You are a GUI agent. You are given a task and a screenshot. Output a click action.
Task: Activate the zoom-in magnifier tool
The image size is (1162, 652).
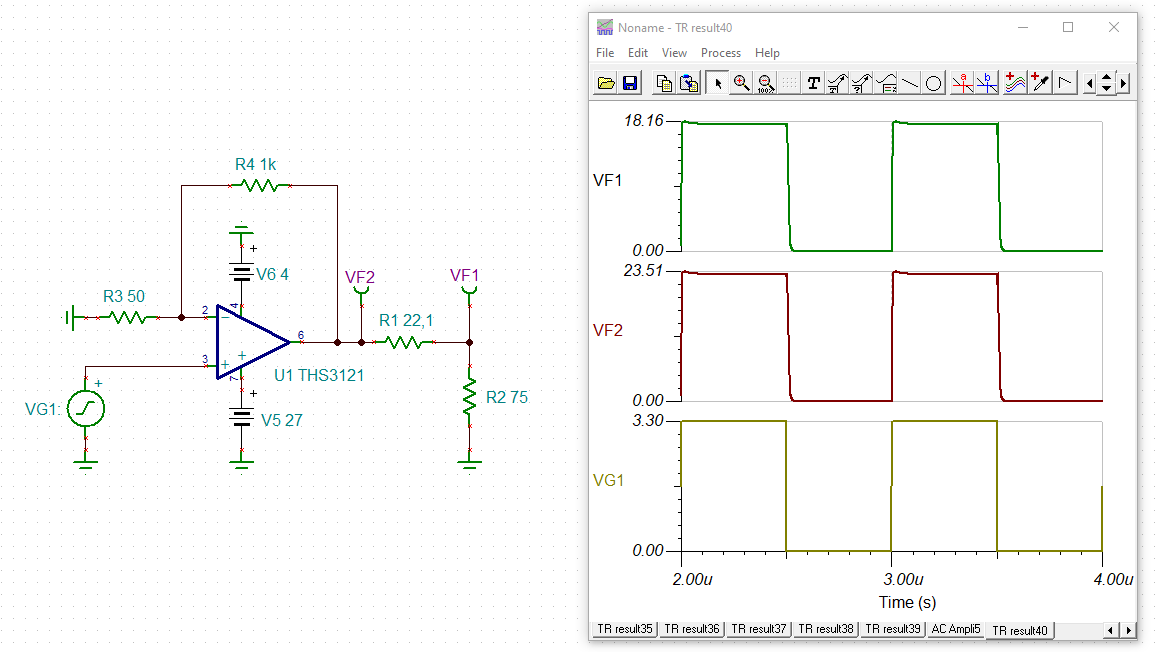(741, 83)
